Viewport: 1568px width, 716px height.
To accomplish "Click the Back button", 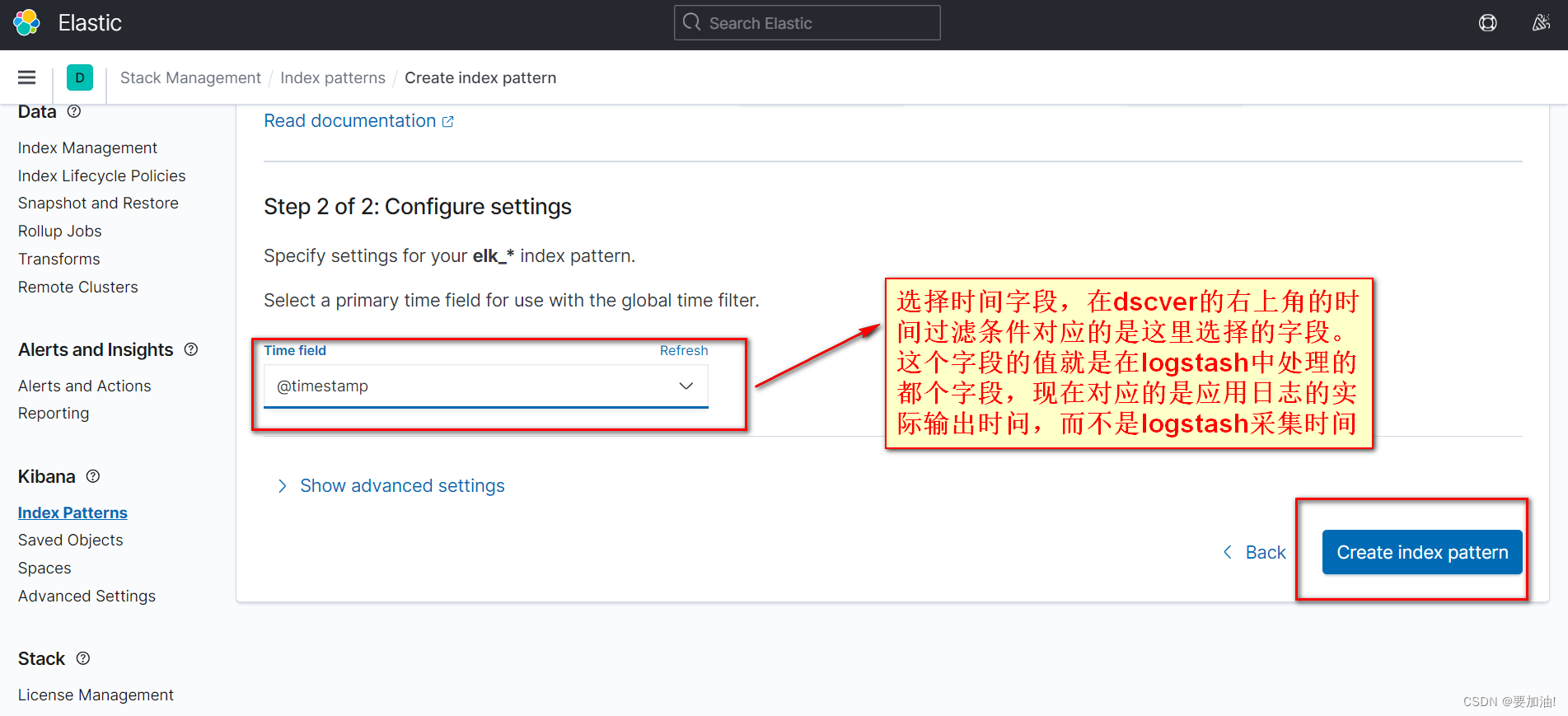I will (x=1254, y=552).
